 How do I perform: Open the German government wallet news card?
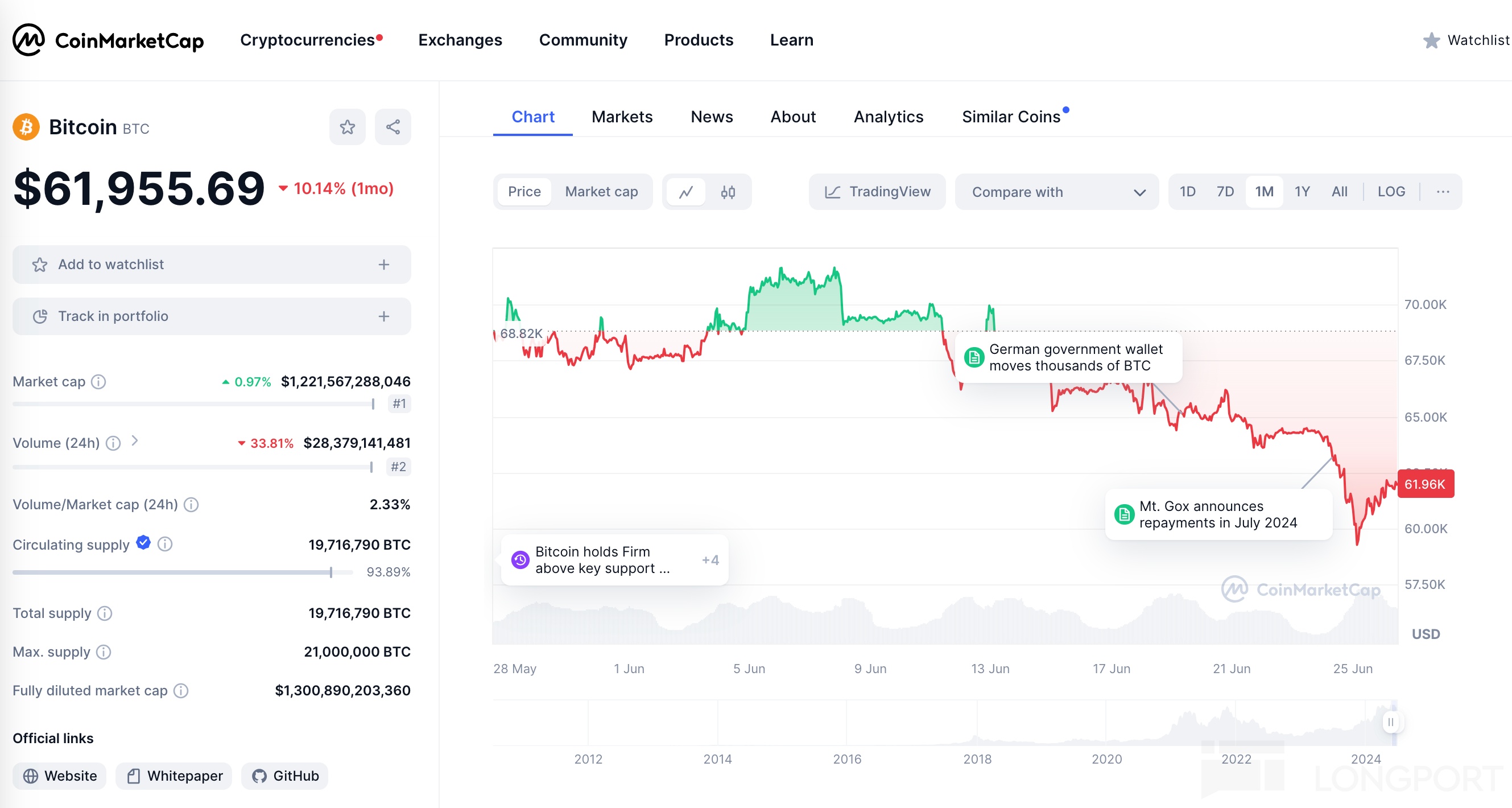pos(1068,357)
